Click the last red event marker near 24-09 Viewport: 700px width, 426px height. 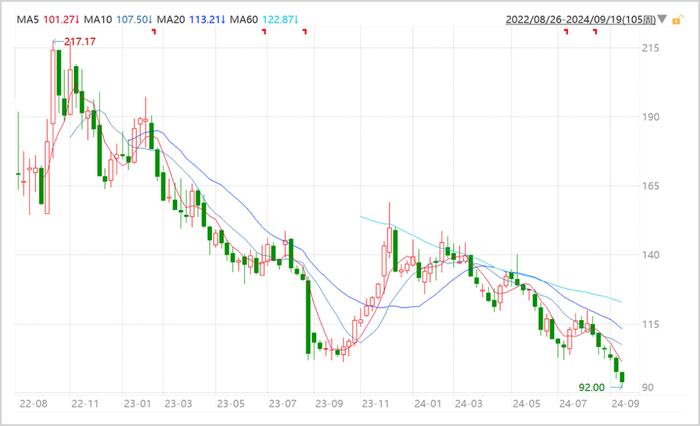point(595,31)
